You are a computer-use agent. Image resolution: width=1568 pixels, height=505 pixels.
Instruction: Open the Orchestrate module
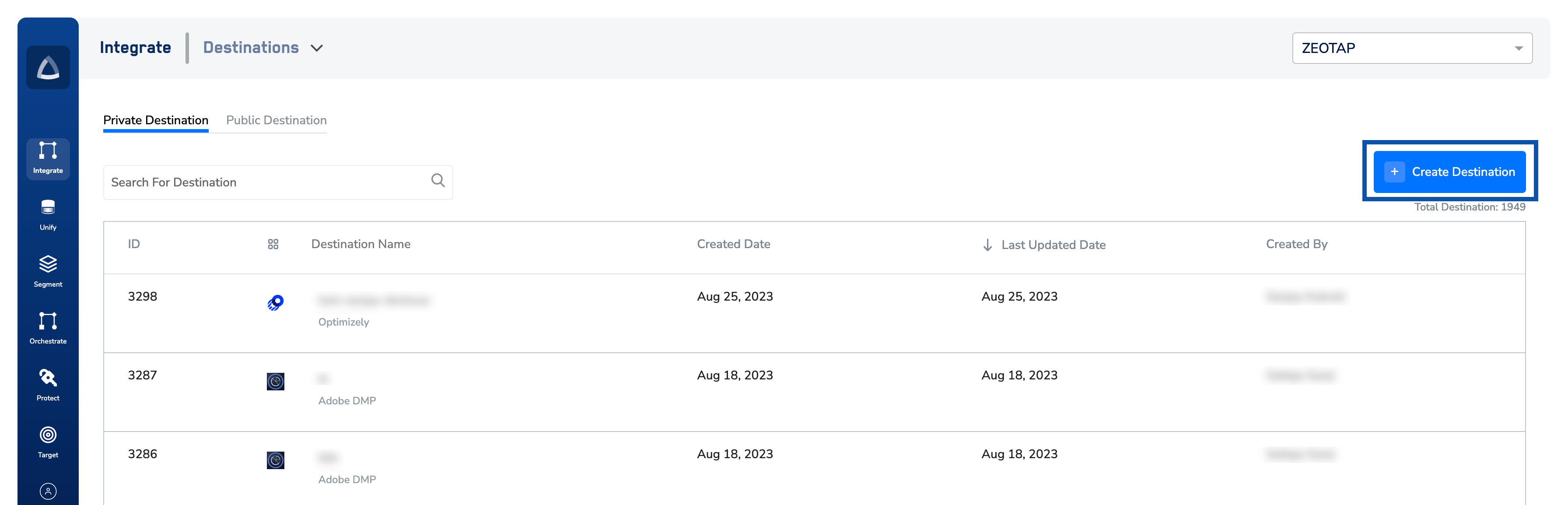(48, 328)
